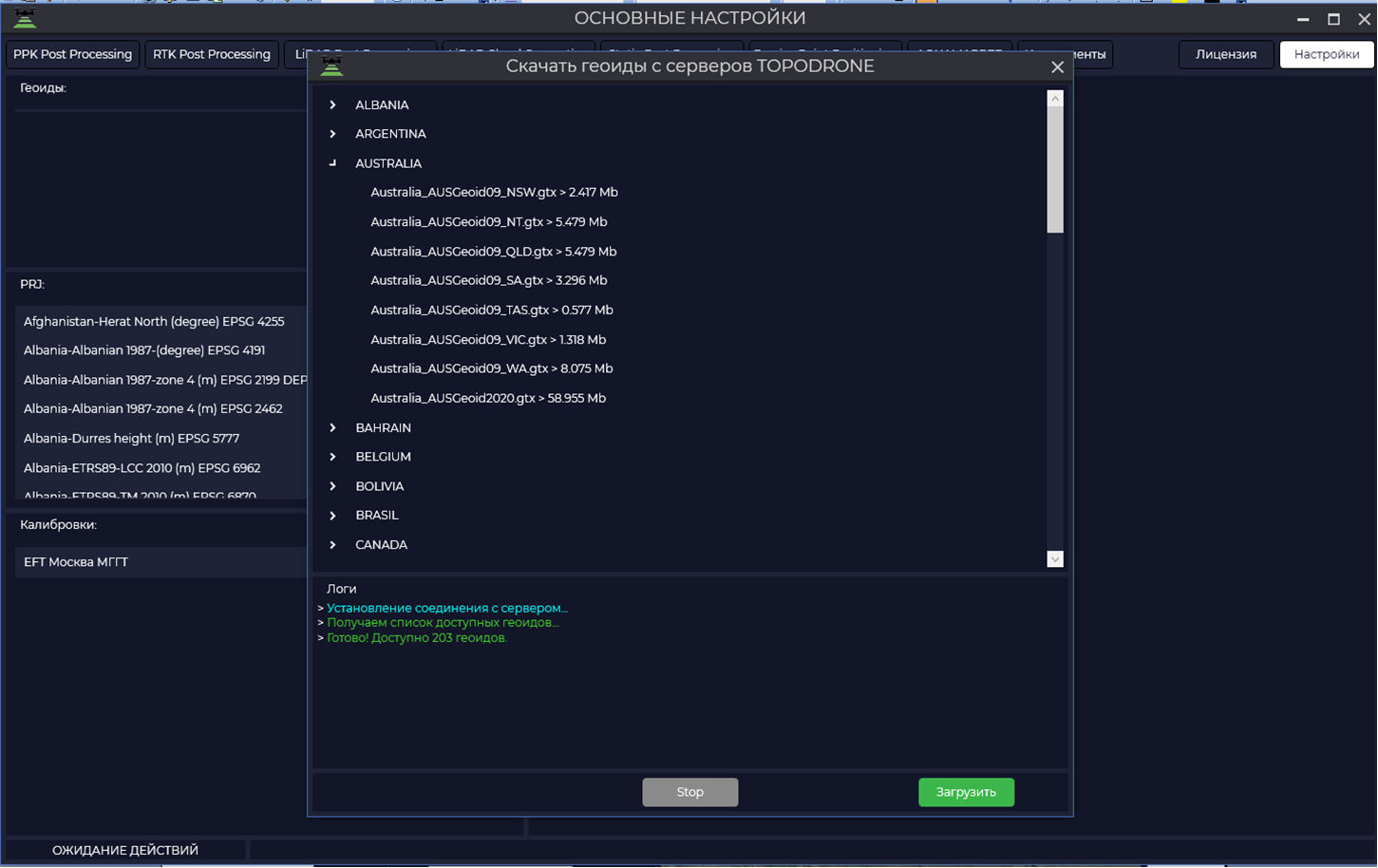Collapse the AUSTRALIA country node
The image size is (1378, 868).
pyautogui.click(x=332, y=163)
